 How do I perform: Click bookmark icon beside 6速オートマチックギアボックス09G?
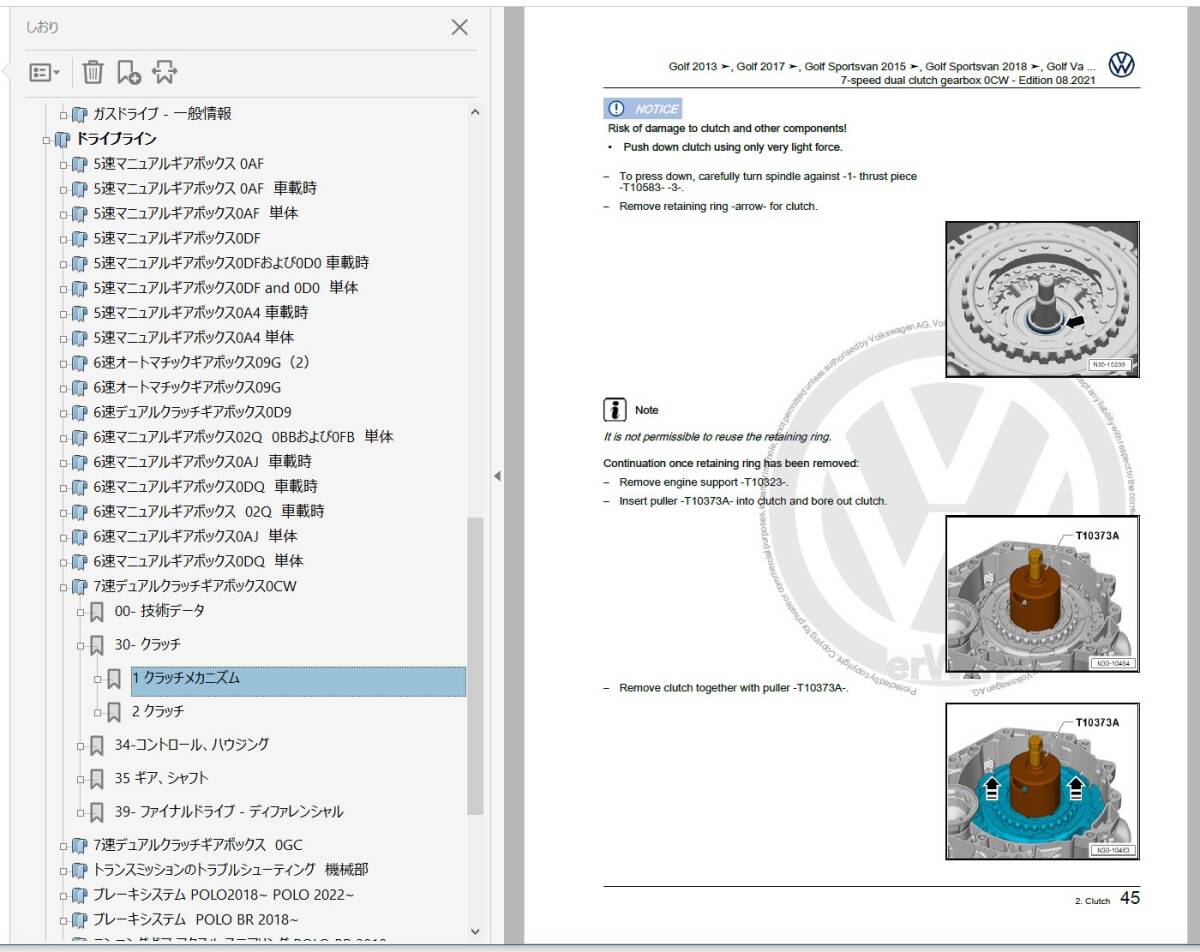(x=79, y=388)
